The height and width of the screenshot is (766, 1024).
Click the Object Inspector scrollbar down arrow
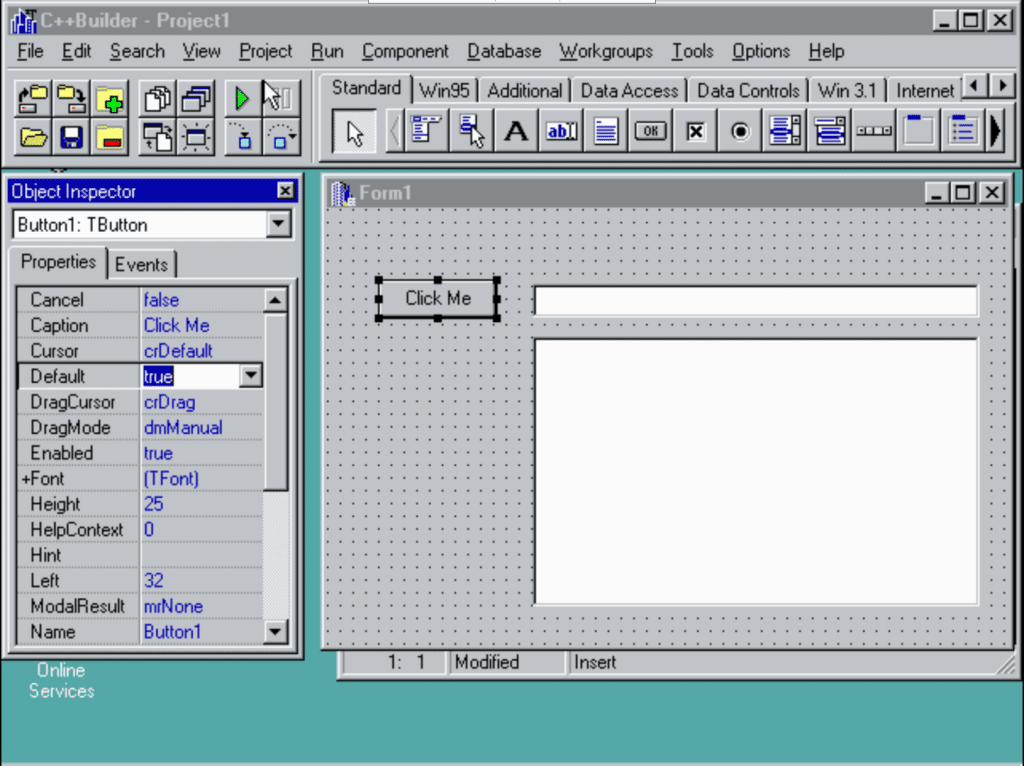275,631
